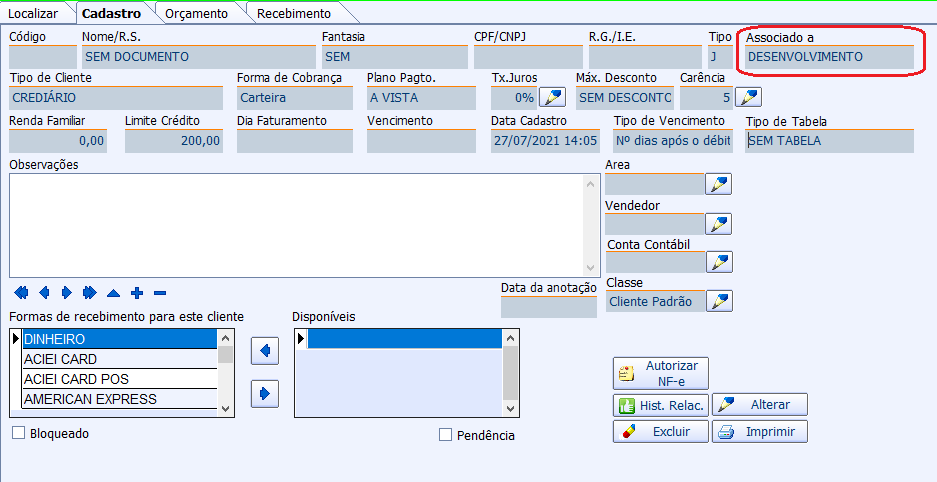Screen dimensions: 937x482
Task: Enable the Pendência checkbox
Action: point(446,435)
